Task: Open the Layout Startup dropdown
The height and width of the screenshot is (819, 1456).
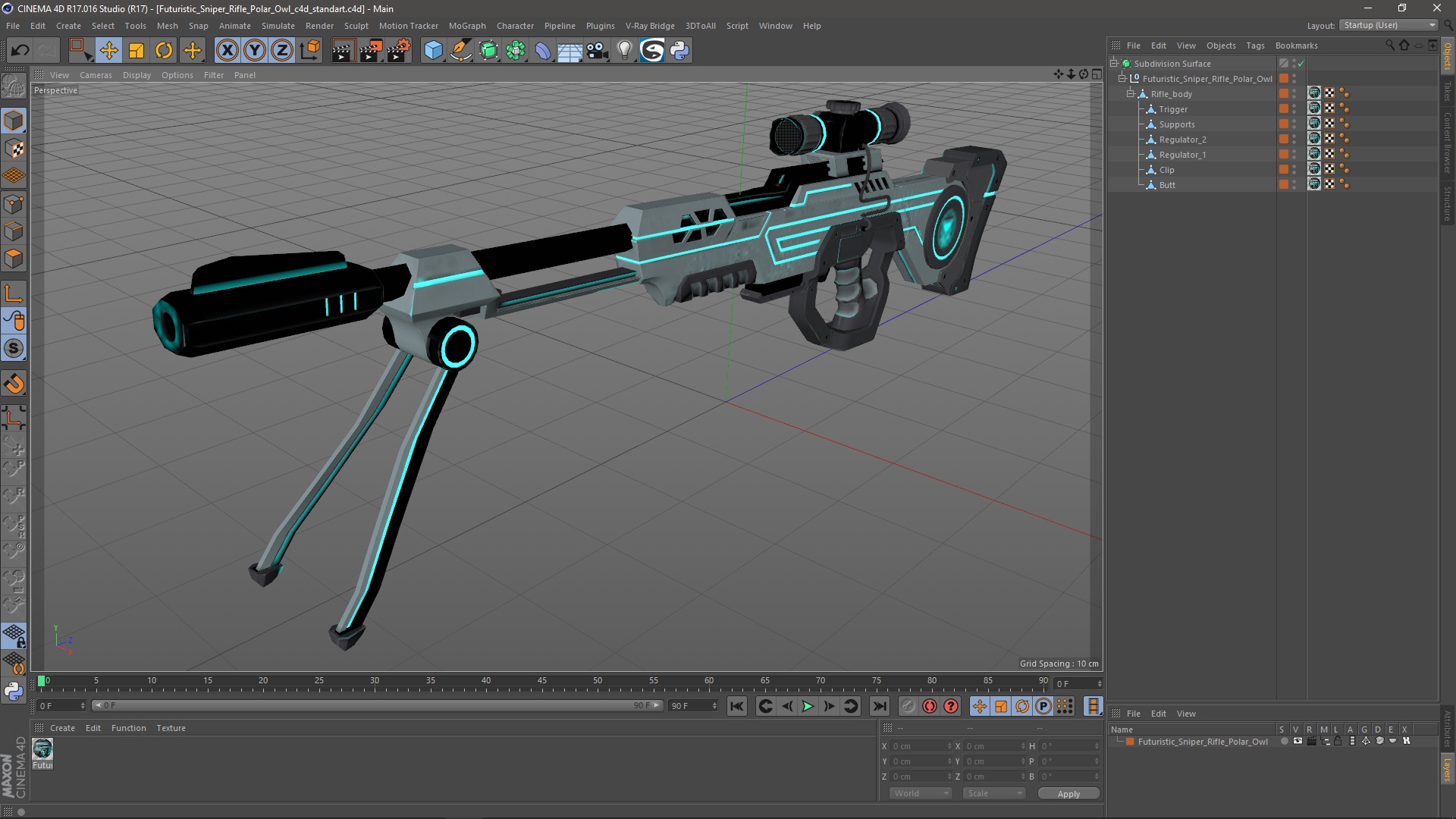Action: (1389, 25)
